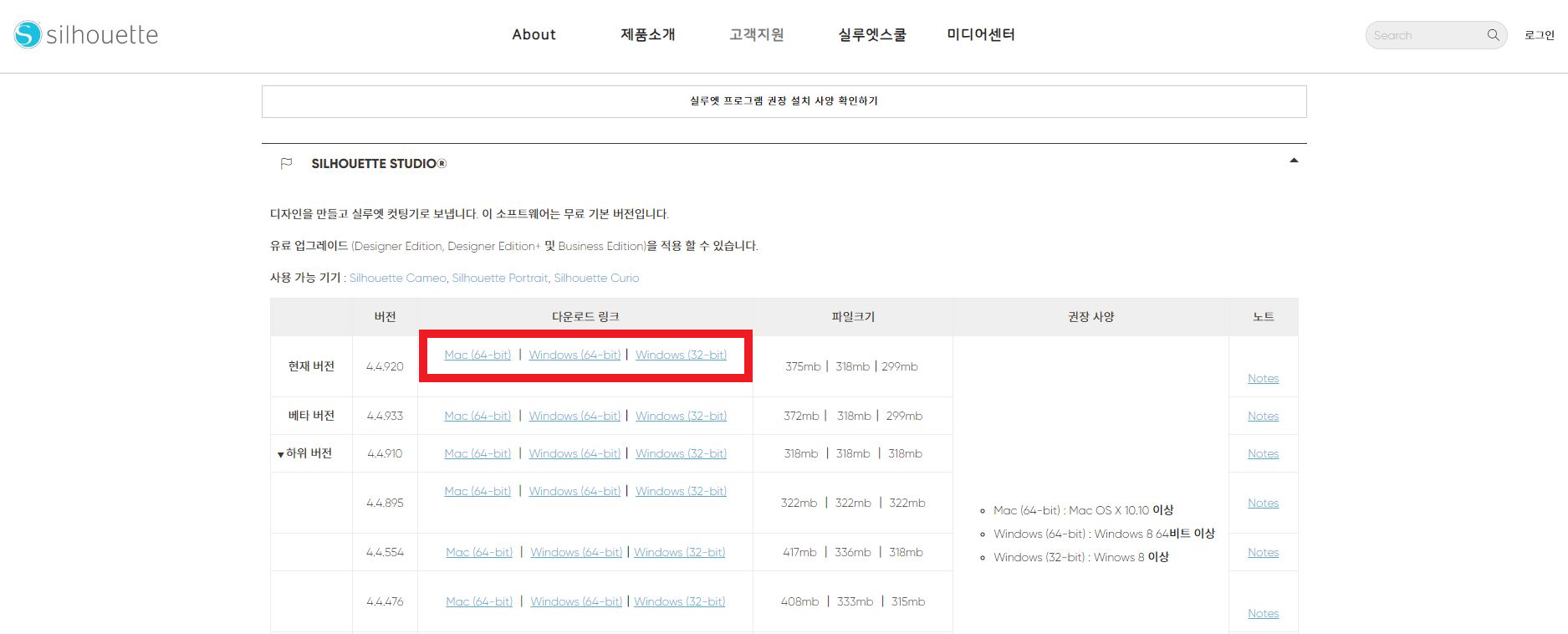Open the About menu
This screenshot has height=634, width=1568.
(x=534, y=34)
